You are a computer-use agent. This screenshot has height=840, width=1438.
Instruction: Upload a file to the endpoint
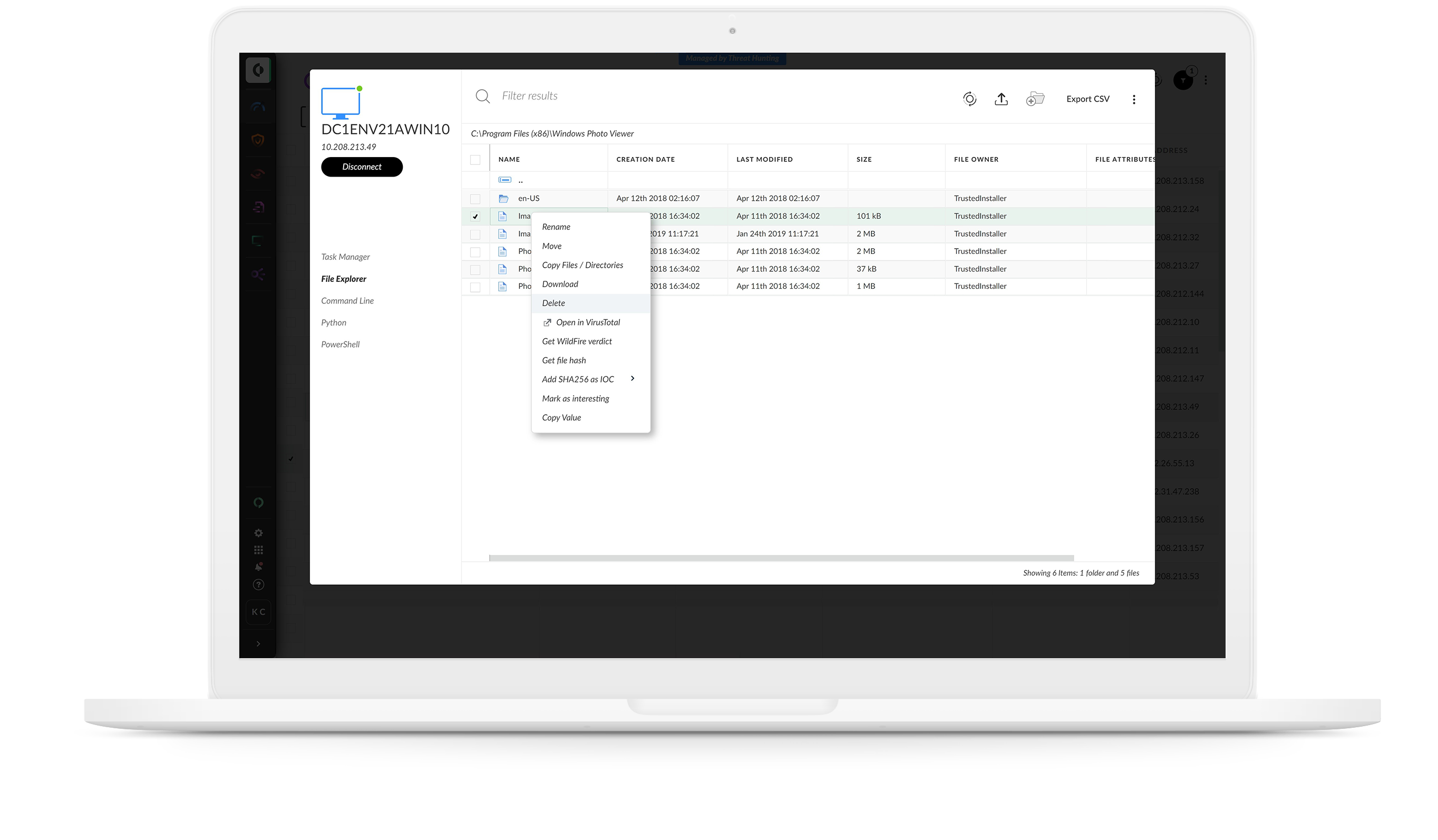pos(1002,99)
